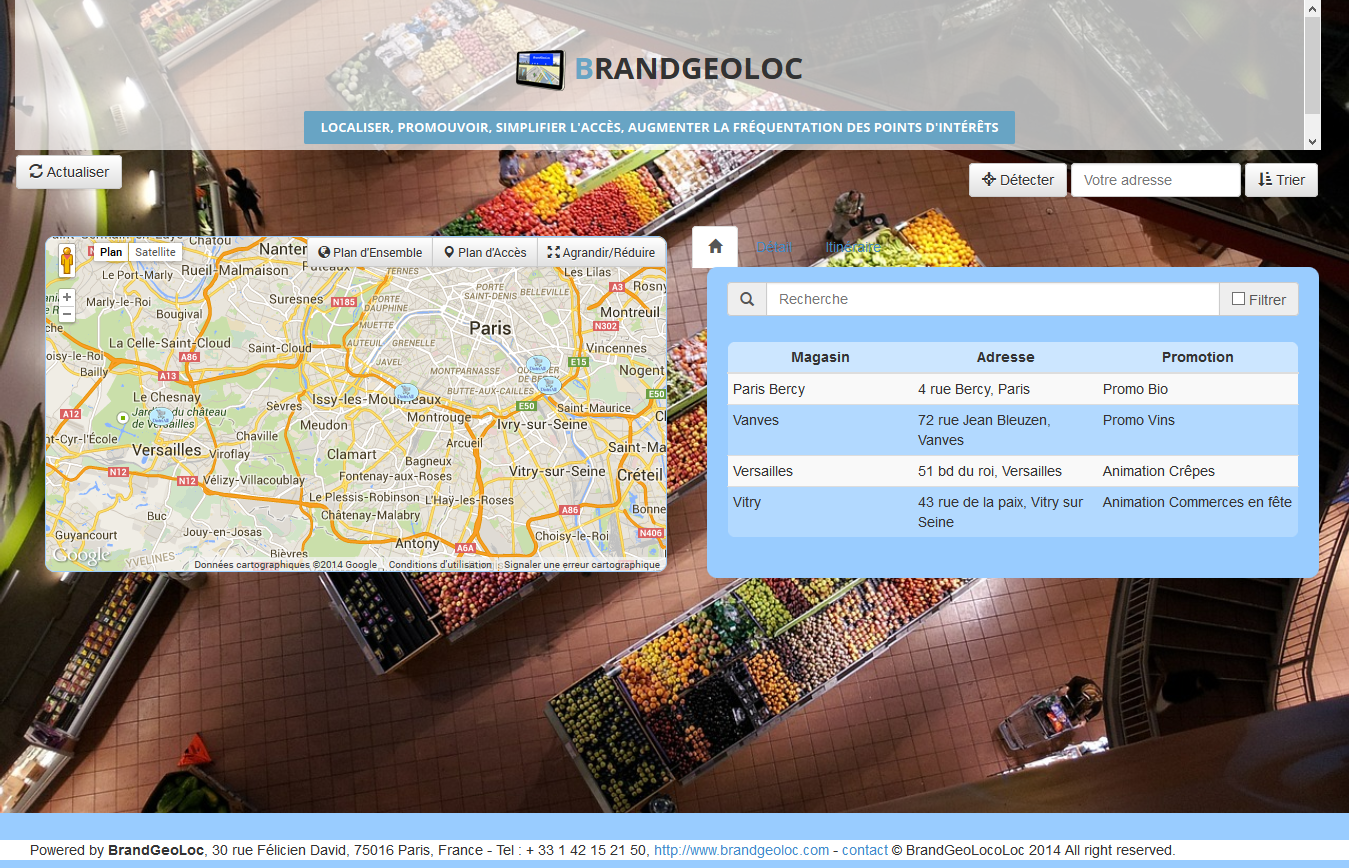Zoom out the map with minus button
Screen dimensions: 1349x868
(x=67, y=314)
